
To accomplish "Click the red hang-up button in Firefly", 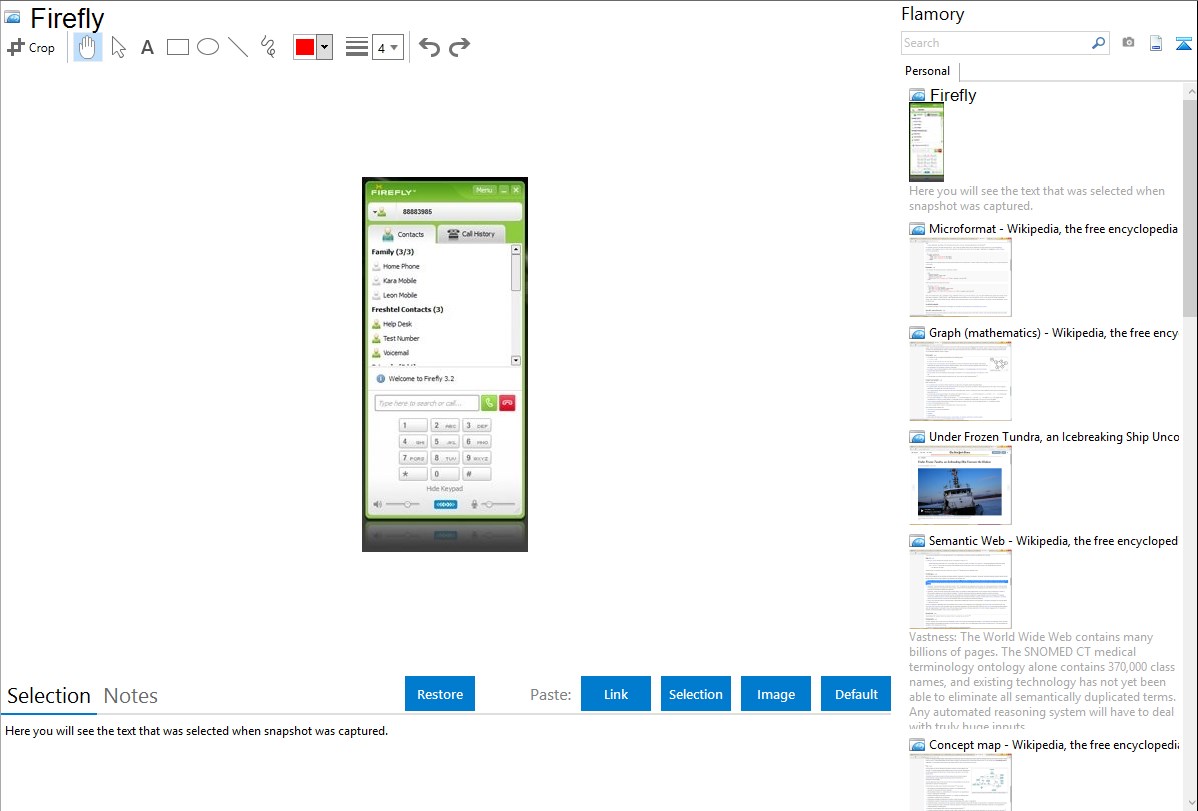I will (x=507, y=403).
